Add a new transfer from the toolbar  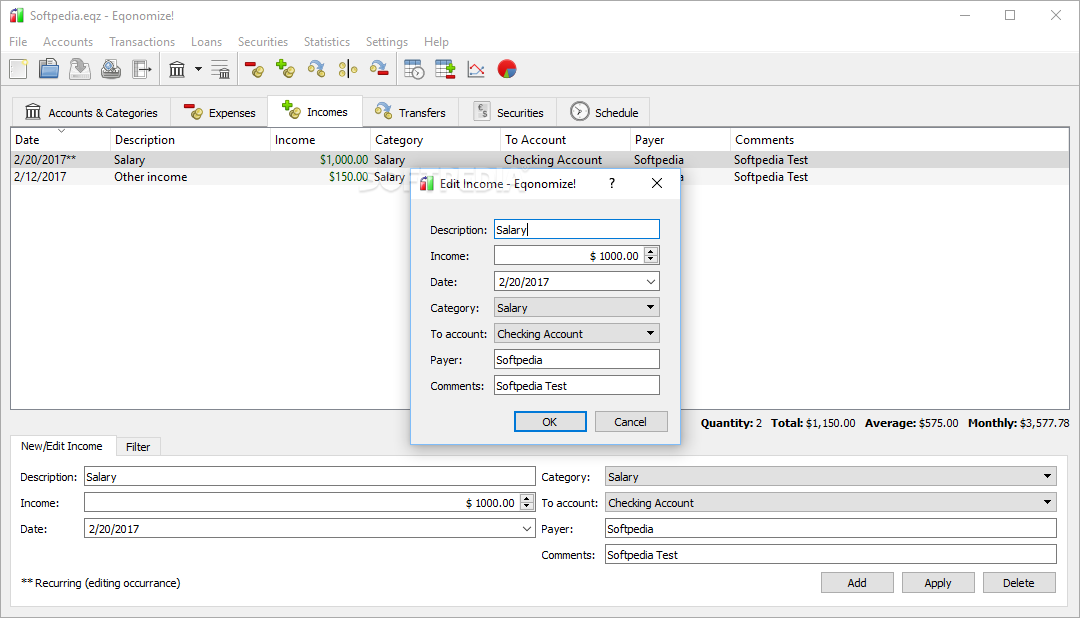point(316,69)
